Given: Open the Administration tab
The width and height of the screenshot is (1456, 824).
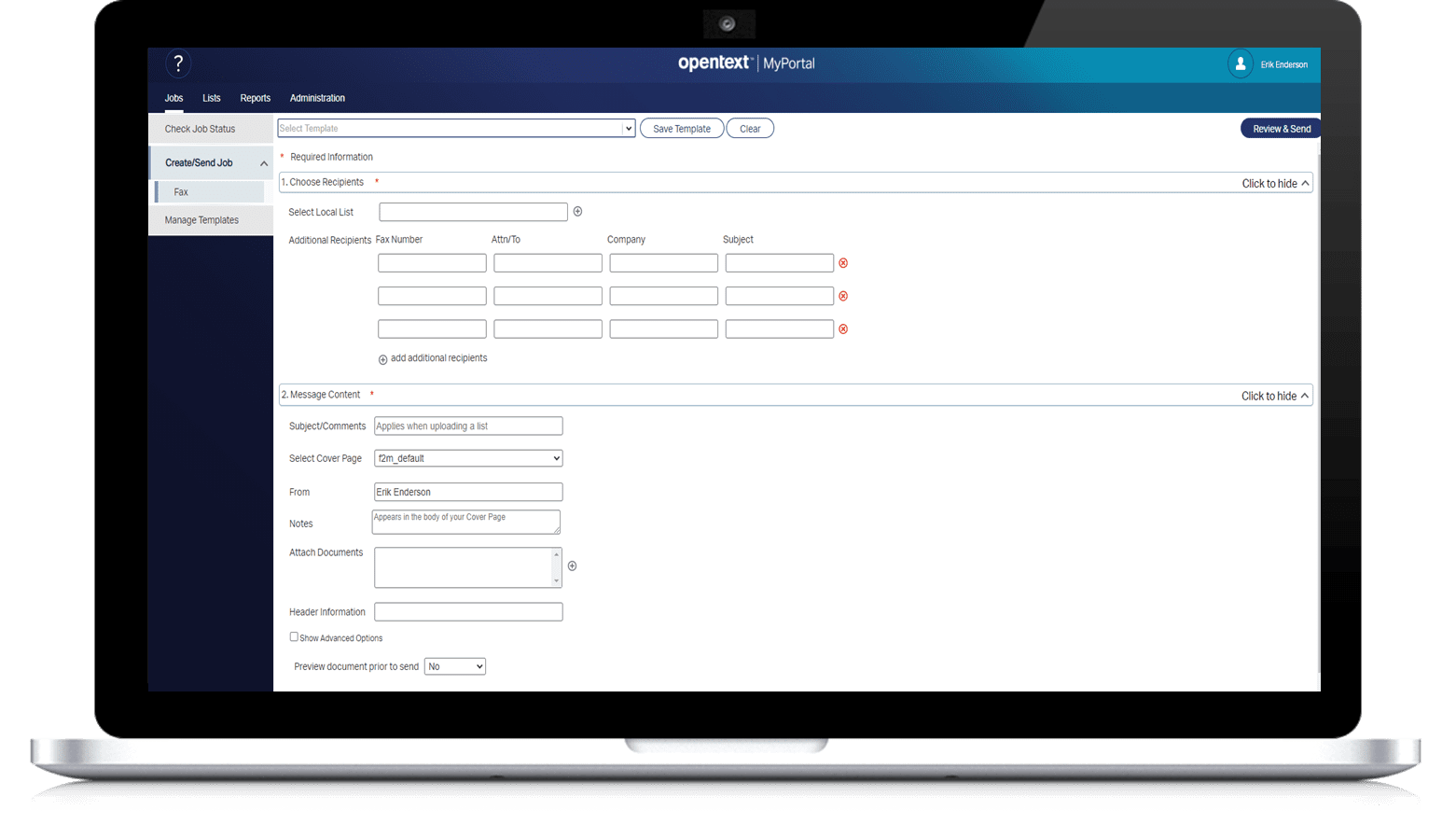Looking at the screenshot, I should tap(317, 98).
